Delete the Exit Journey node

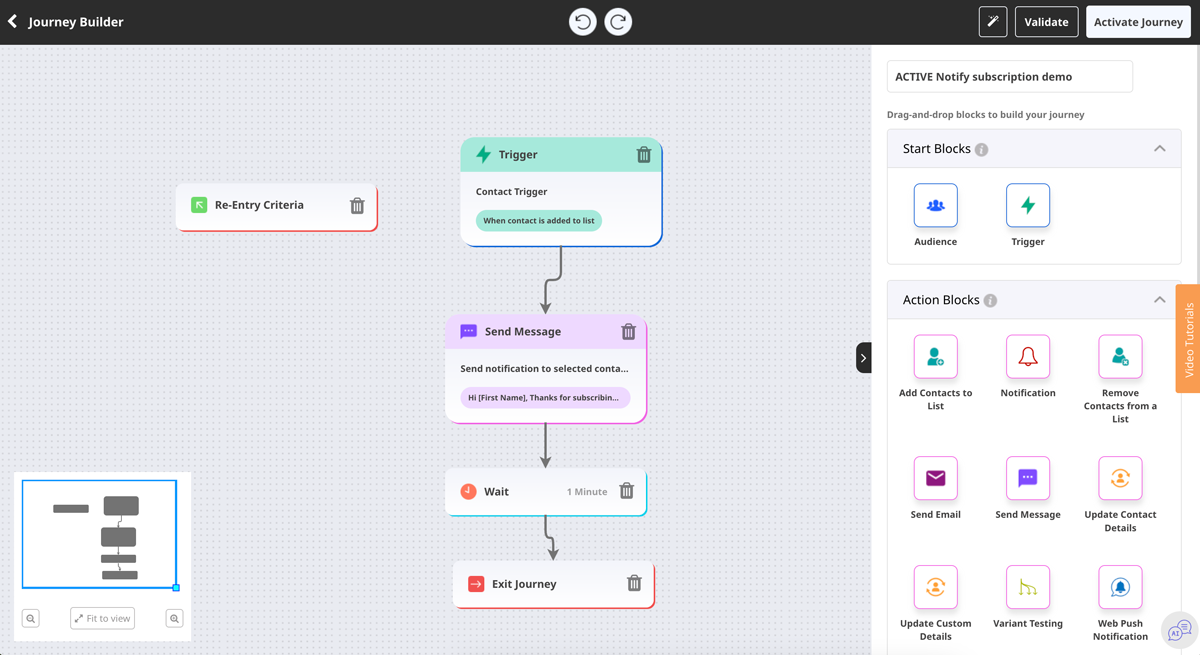[x=634, y=583]
